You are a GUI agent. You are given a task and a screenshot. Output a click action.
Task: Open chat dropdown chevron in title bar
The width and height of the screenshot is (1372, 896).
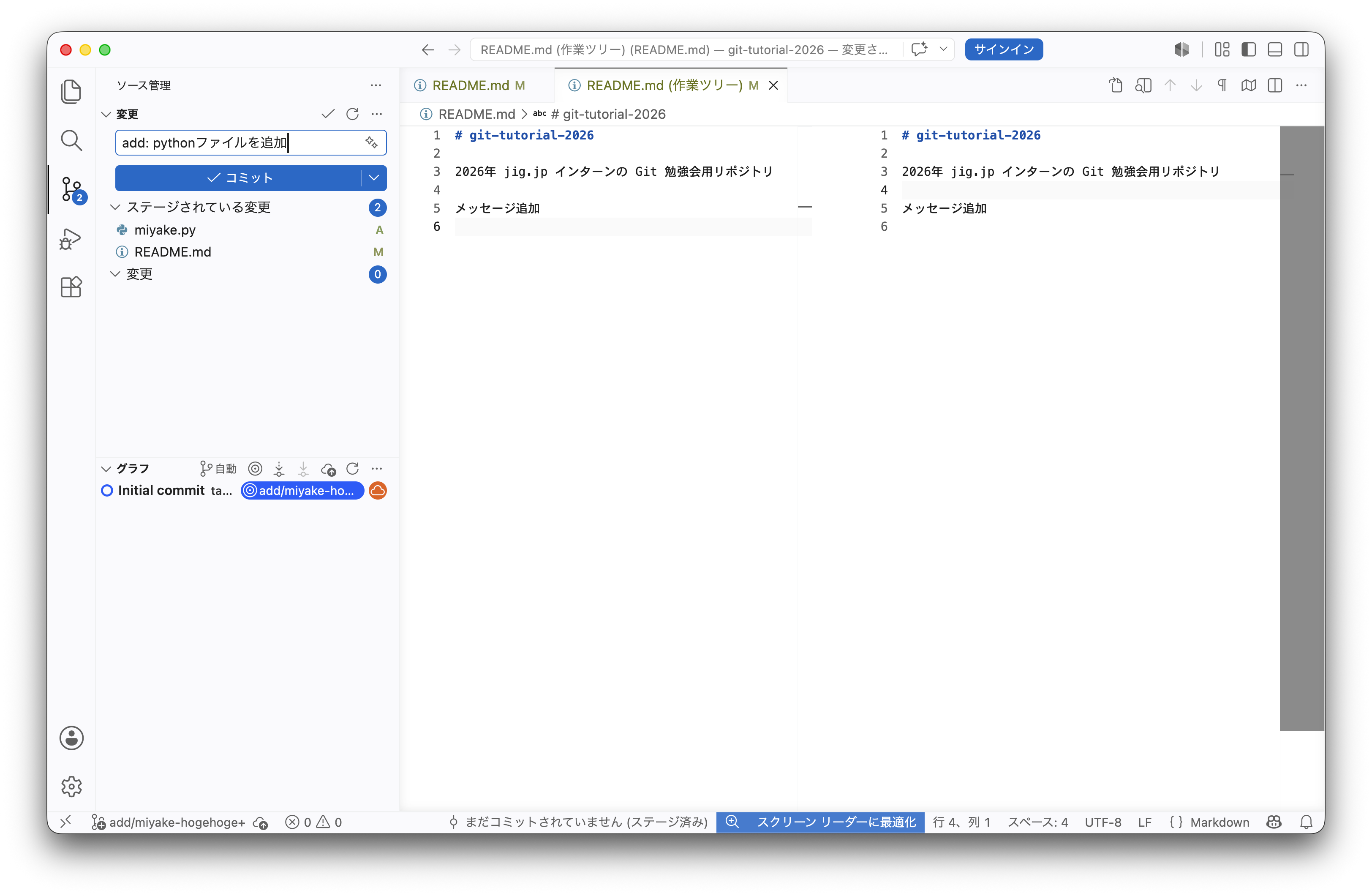tap(943, 49)
